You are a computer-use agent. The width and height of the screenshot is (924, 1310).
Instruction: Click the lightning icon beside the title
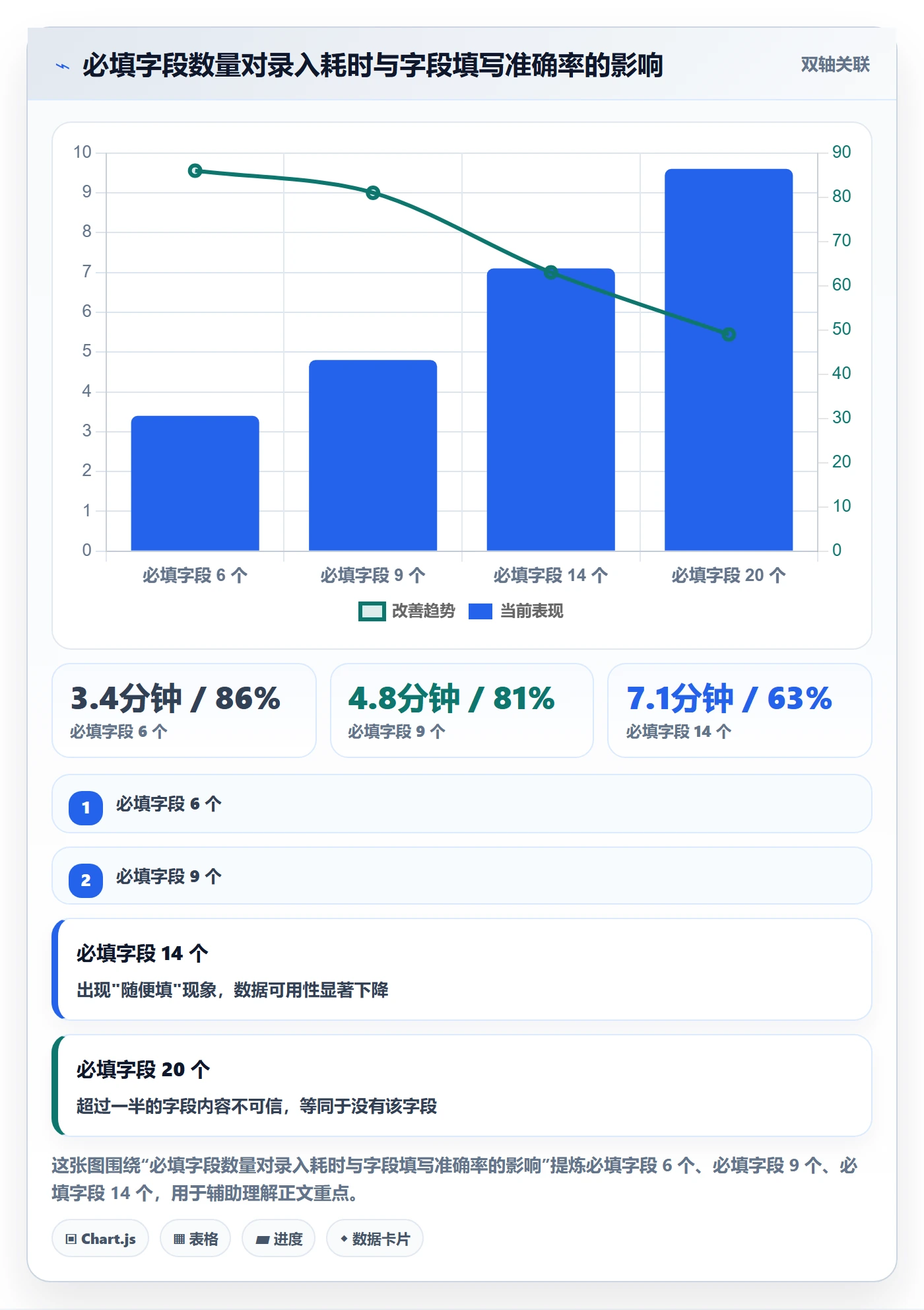click(63, 66)
